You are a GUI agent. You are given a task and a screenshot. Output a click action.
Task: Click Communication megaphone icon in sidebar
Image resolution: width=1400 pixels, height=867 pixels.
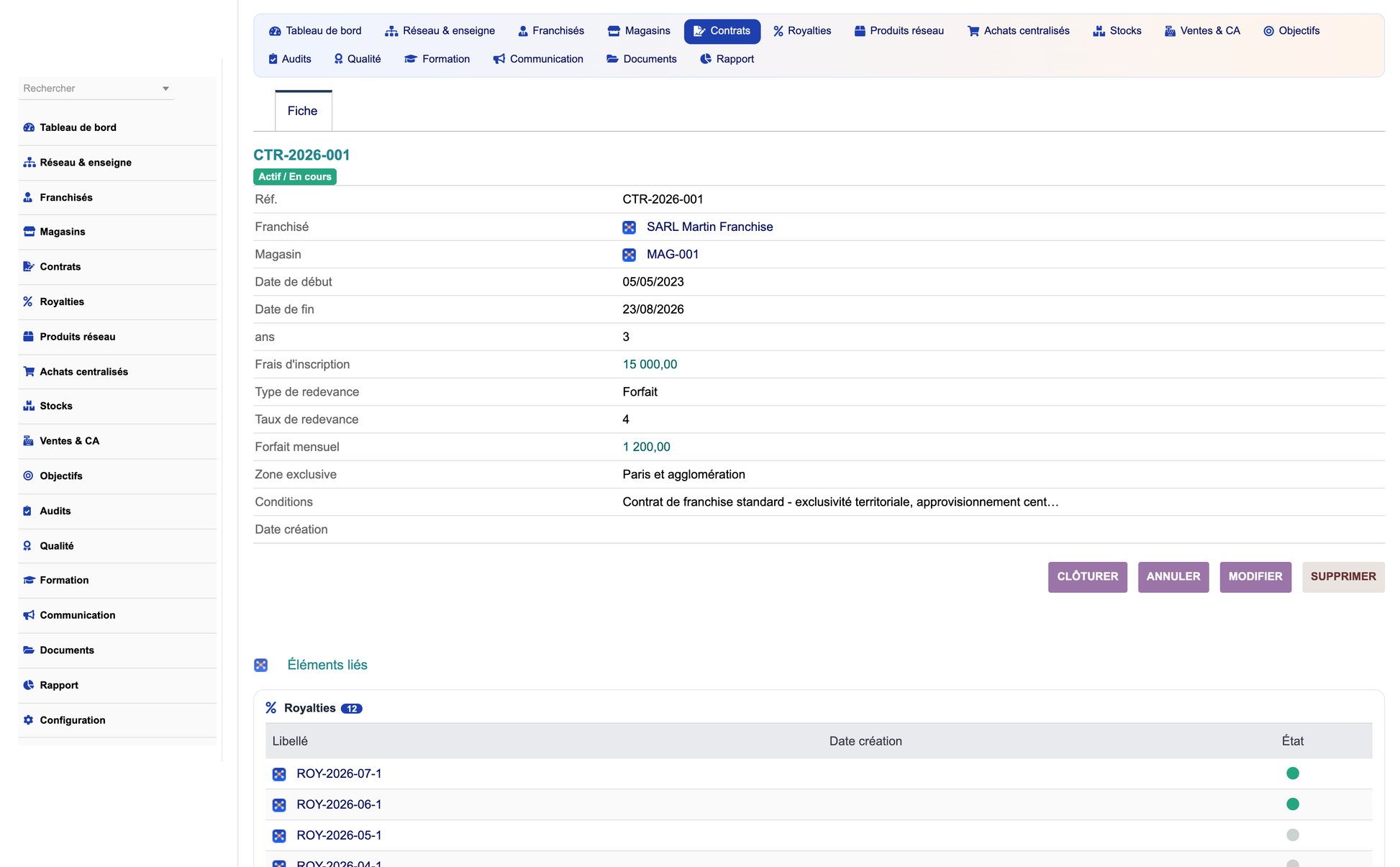29,615
